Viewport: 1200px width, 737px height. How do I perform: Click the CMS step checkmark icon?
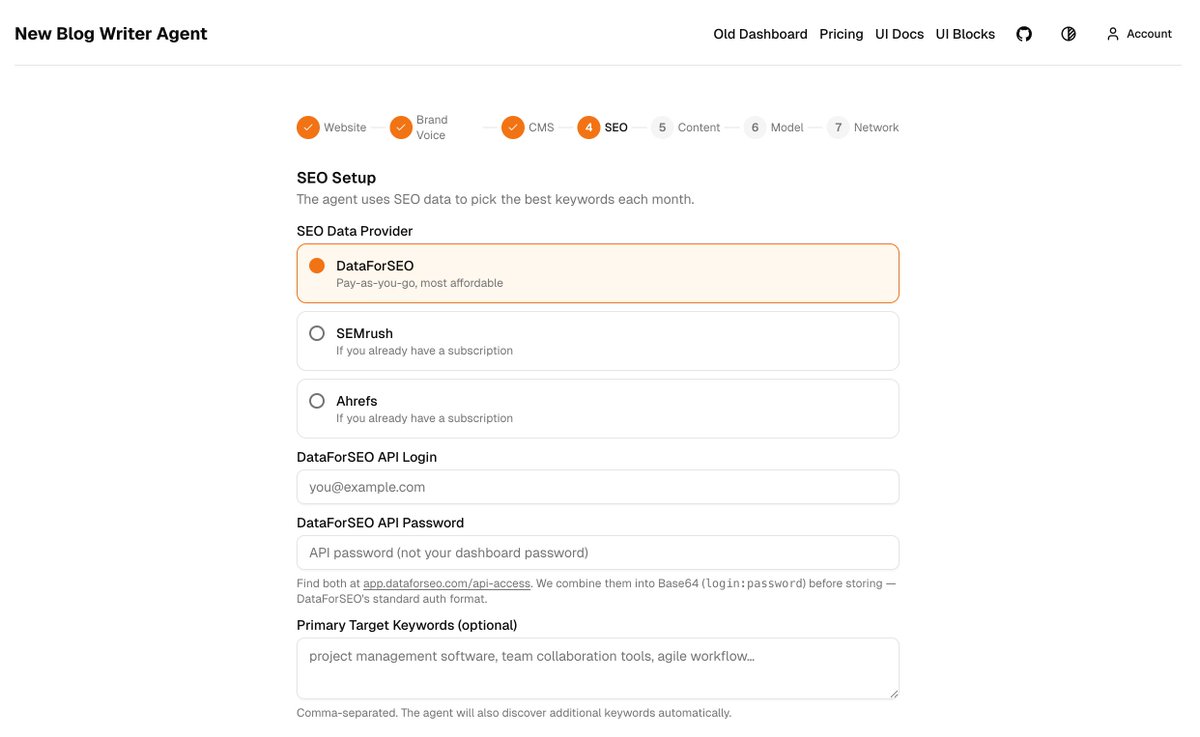[513, 128]
